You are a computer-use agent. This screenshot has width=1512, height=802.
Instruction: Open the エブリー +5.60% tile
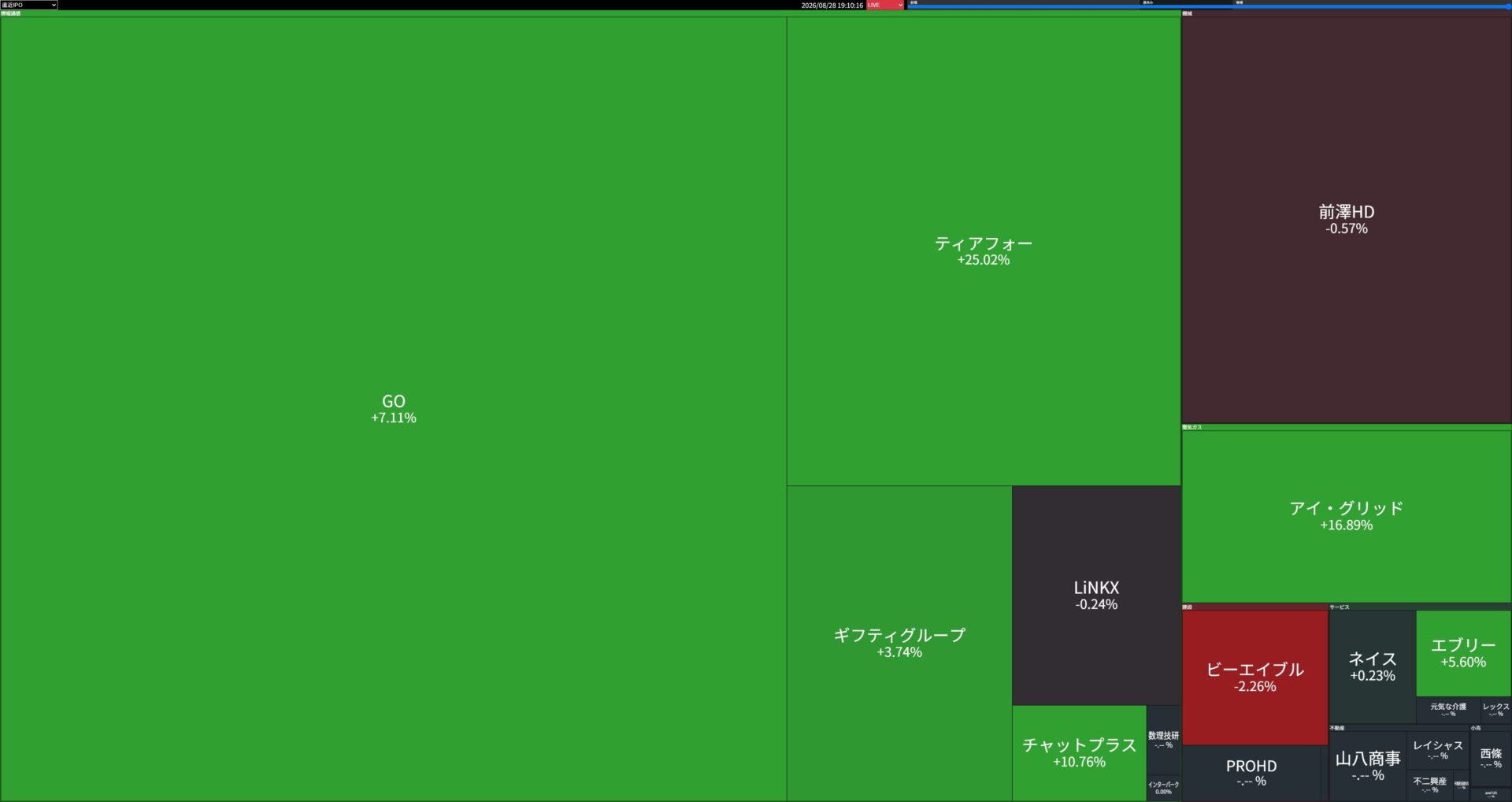(1463, 653)
